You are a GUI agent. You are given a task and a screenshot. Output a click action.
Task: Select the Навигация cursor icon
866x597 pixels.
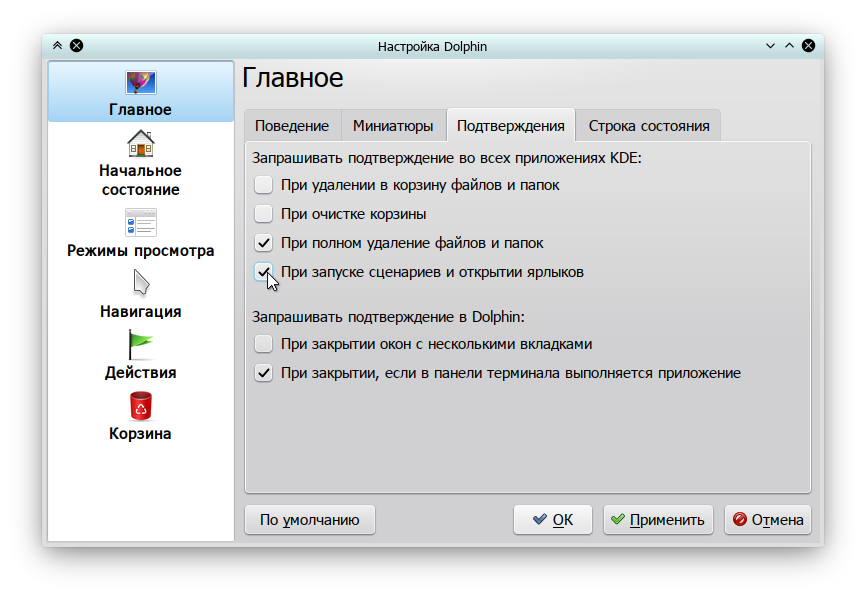(140, 283)
